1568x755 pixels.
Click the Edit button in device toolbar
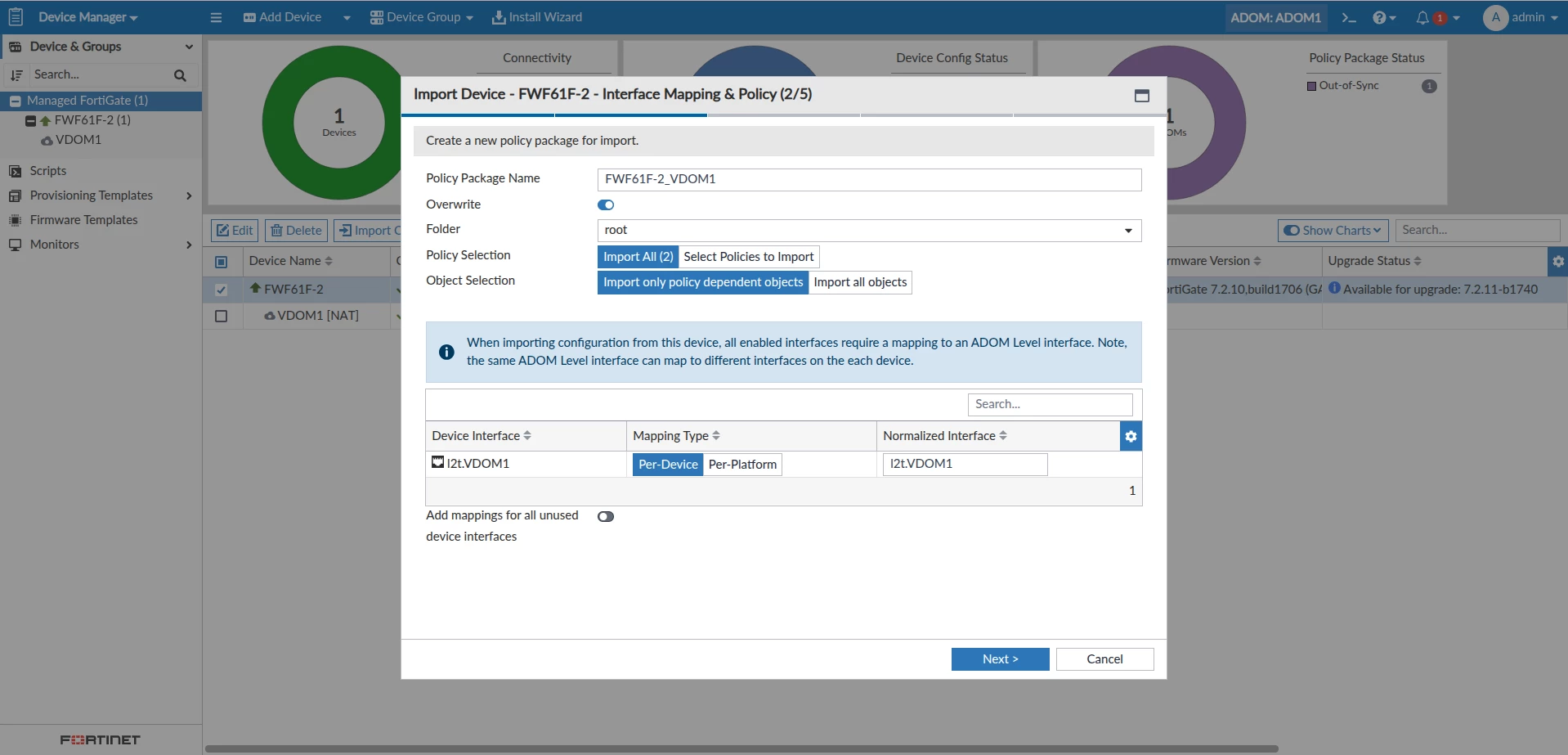[x=235, y=231]
